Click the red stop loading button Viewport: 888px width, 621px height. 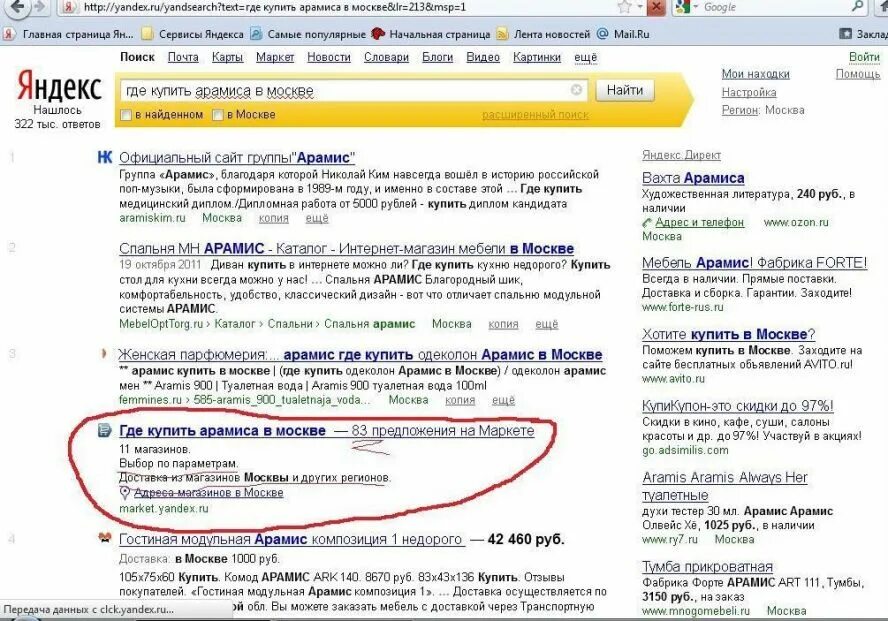coord(656,7)
